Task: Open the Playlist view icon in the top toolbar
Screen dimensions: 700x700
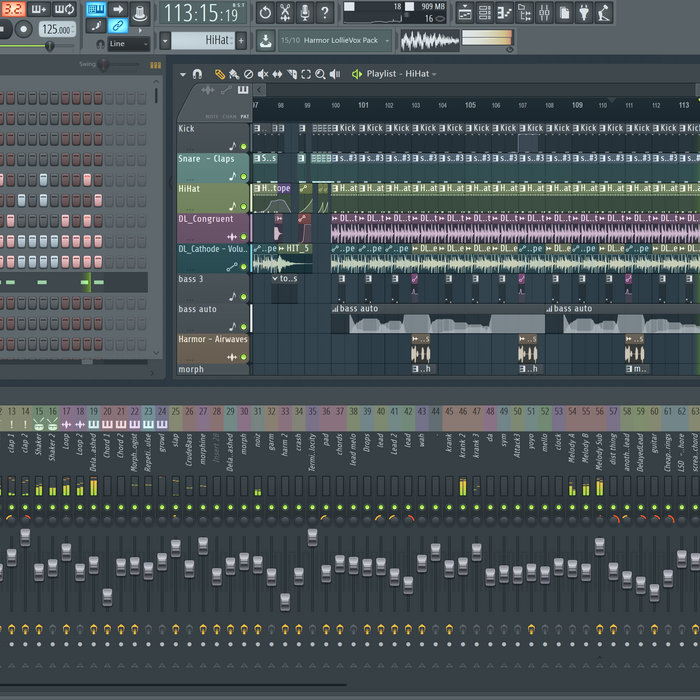Action: 464,13
